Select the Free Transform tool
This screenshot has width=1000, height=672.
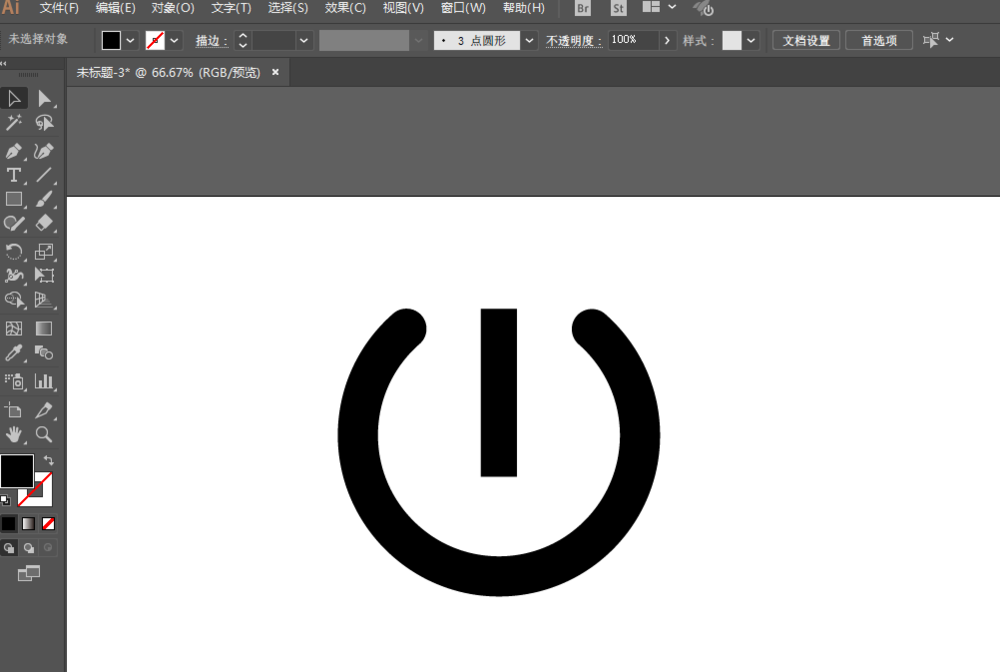[44, 275]
